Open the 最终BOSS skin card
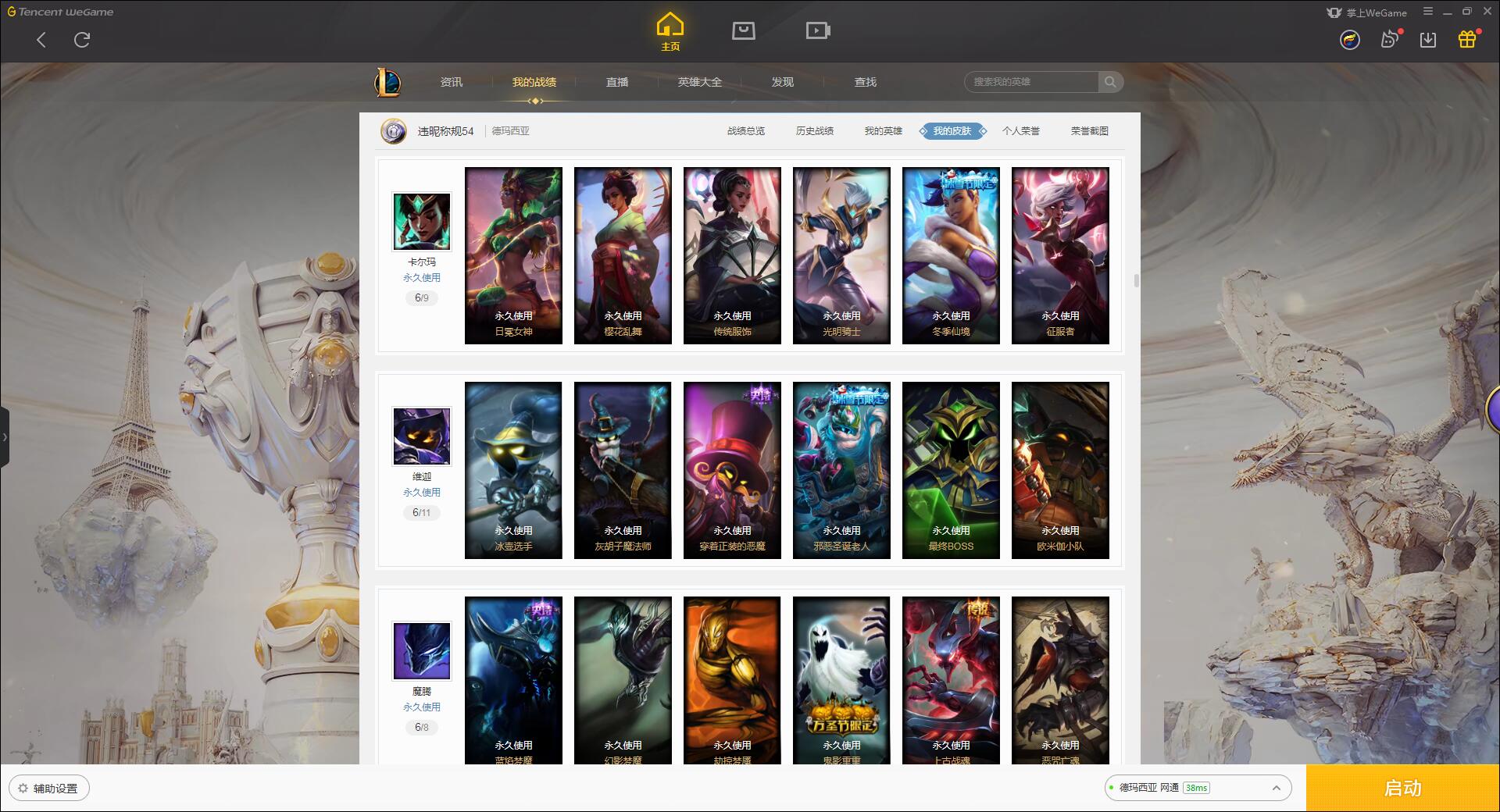Image resolution: width=1500 pixels, height=812 pixels. point(951,470)
